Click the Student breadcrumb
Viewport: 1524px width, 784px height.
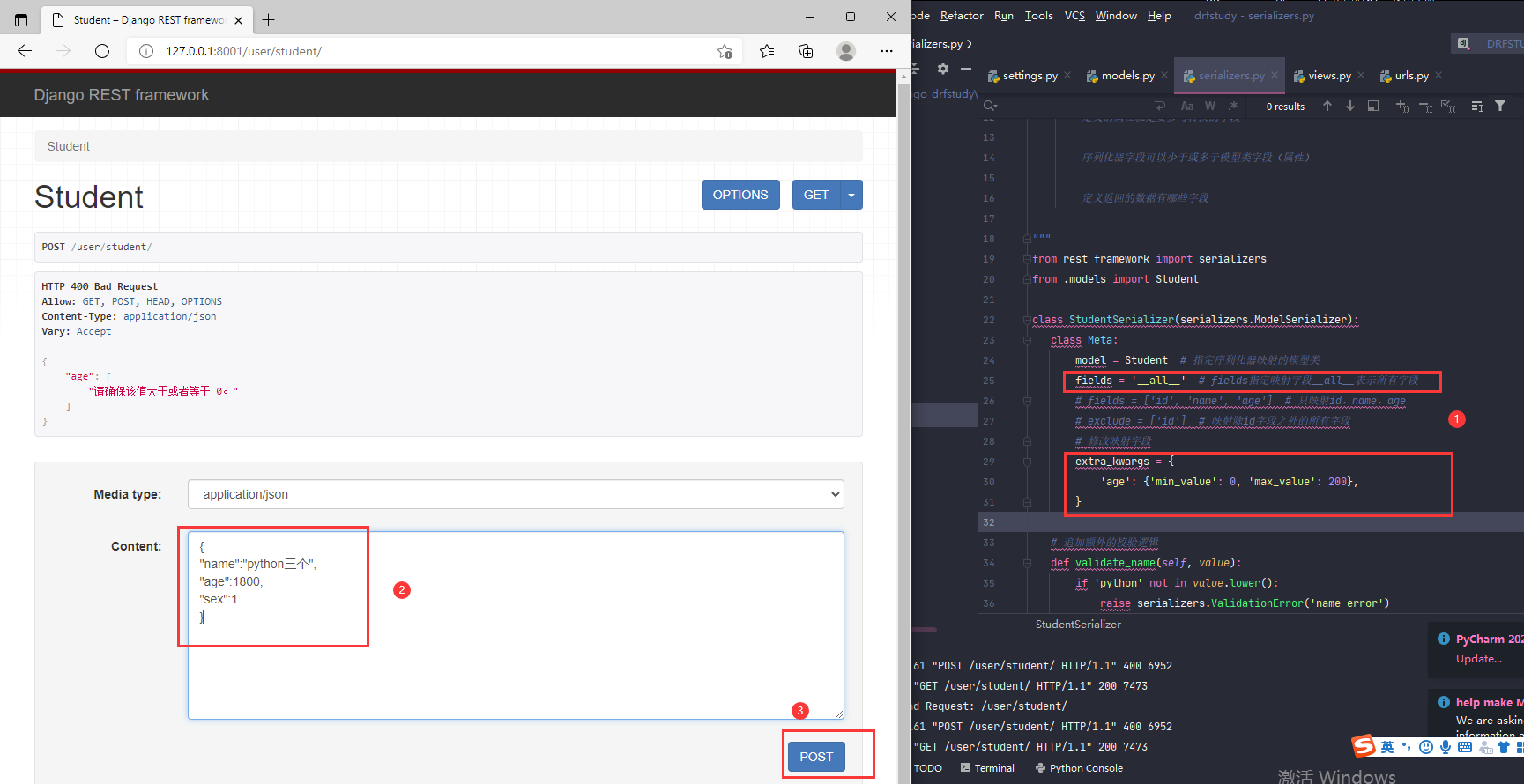tap(69, 146)
